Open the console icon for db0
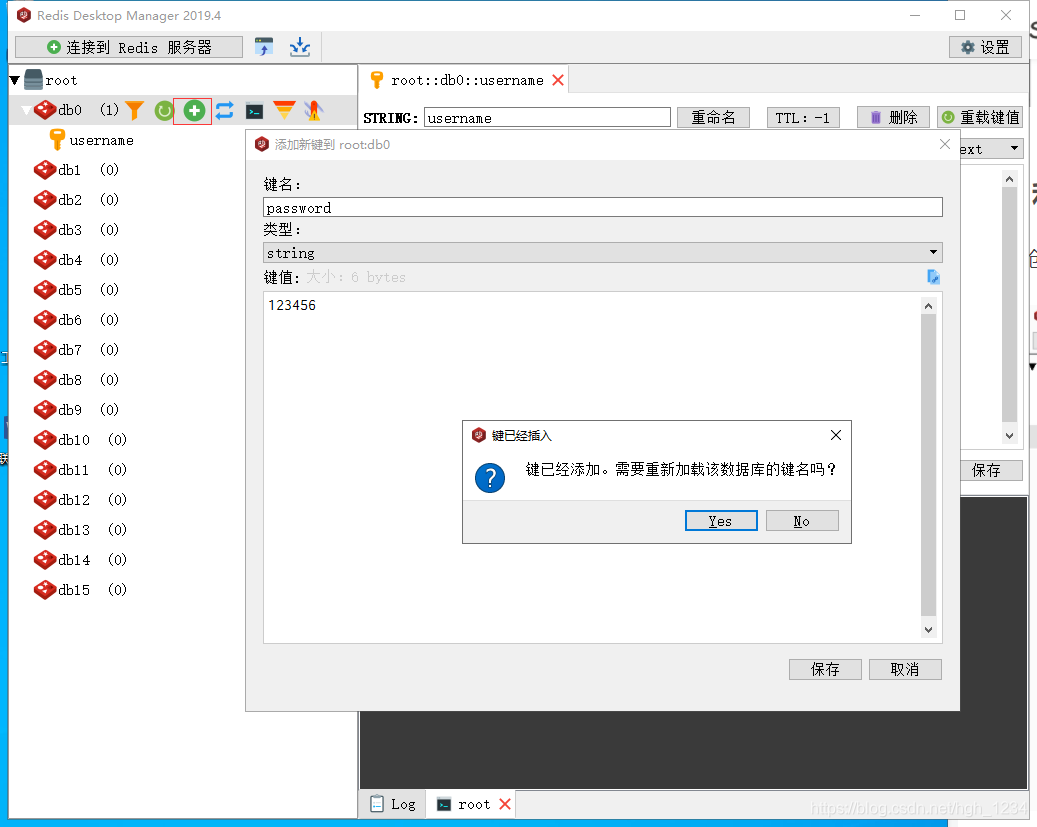 click(255, 111)
